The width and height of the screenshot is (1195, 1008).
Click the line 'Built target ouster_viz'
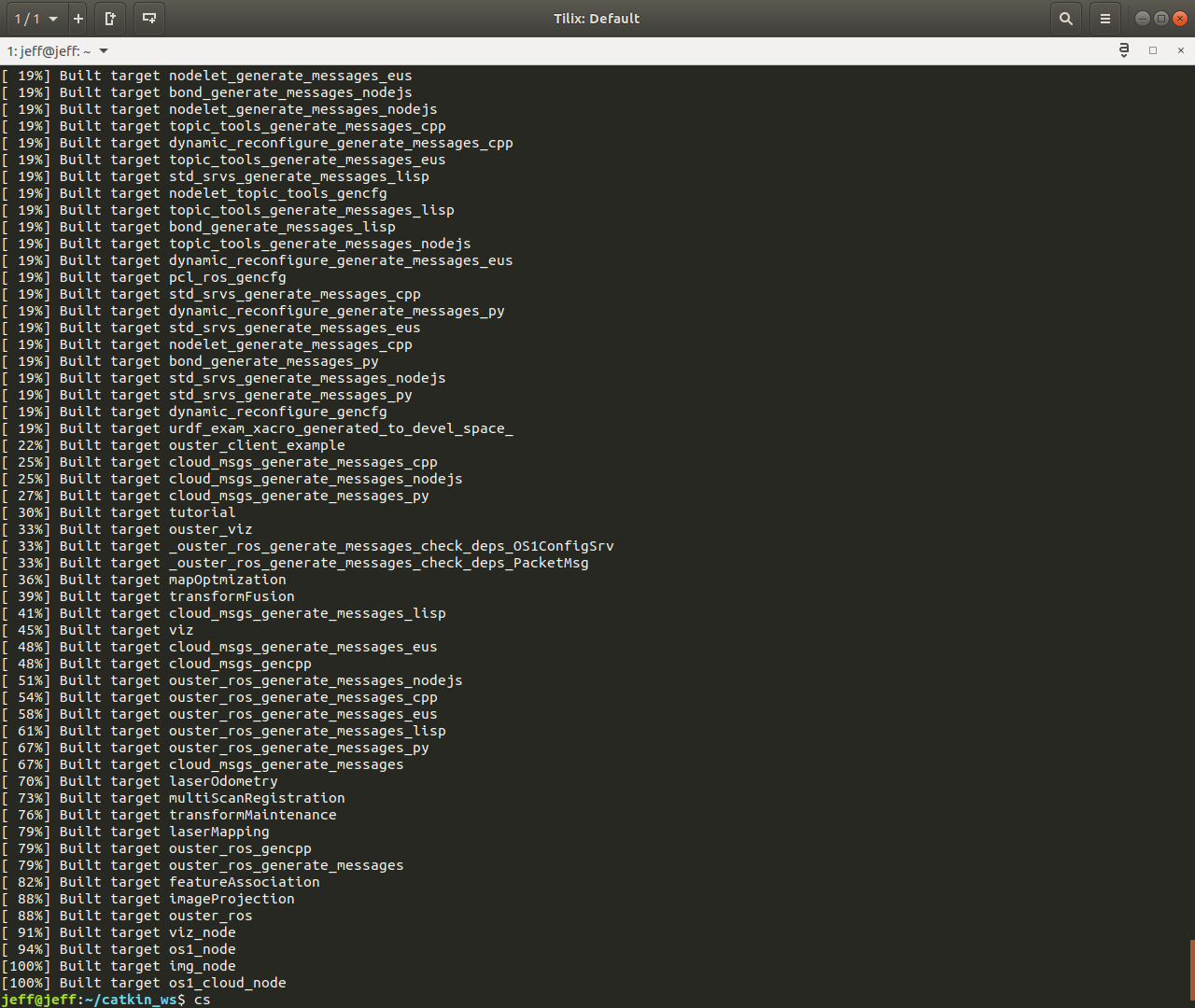[127, 529]
